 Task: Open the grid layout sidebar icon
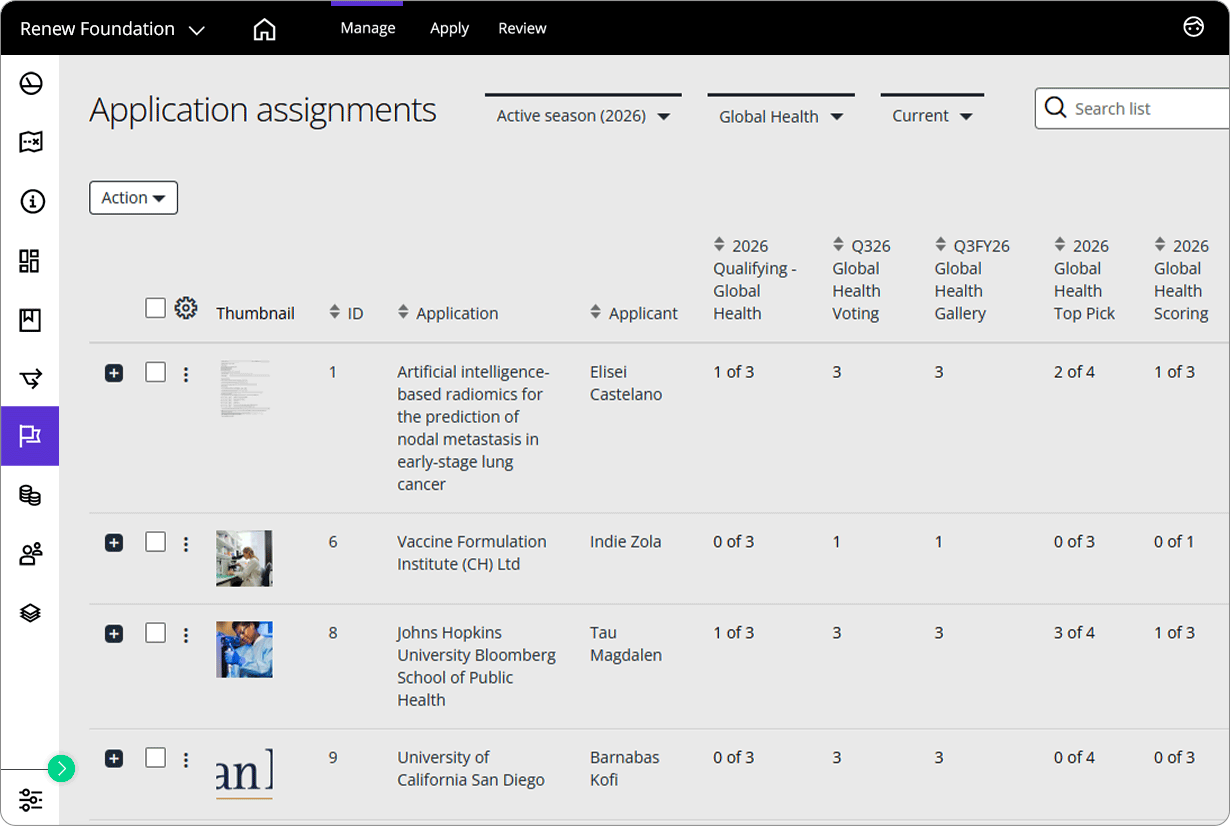[30, 261]
